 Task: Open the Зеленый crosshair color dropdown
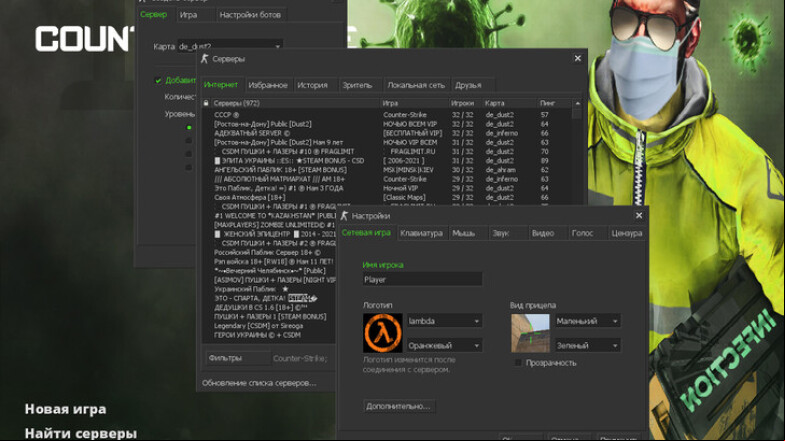coord(588,345)
